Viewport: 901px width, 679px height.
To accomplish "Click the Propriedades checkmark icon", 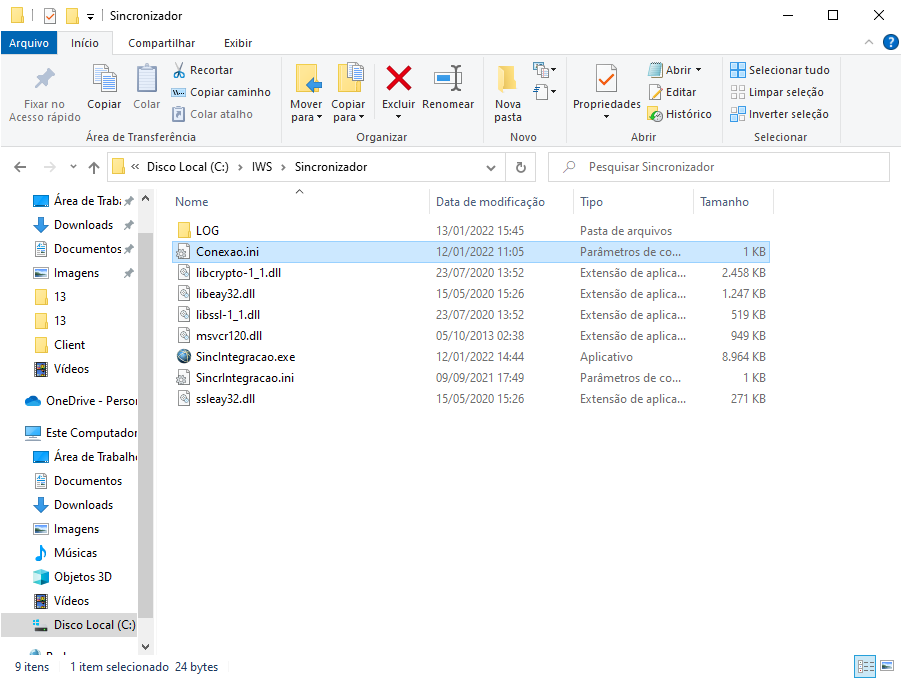I will pos(606,79).
